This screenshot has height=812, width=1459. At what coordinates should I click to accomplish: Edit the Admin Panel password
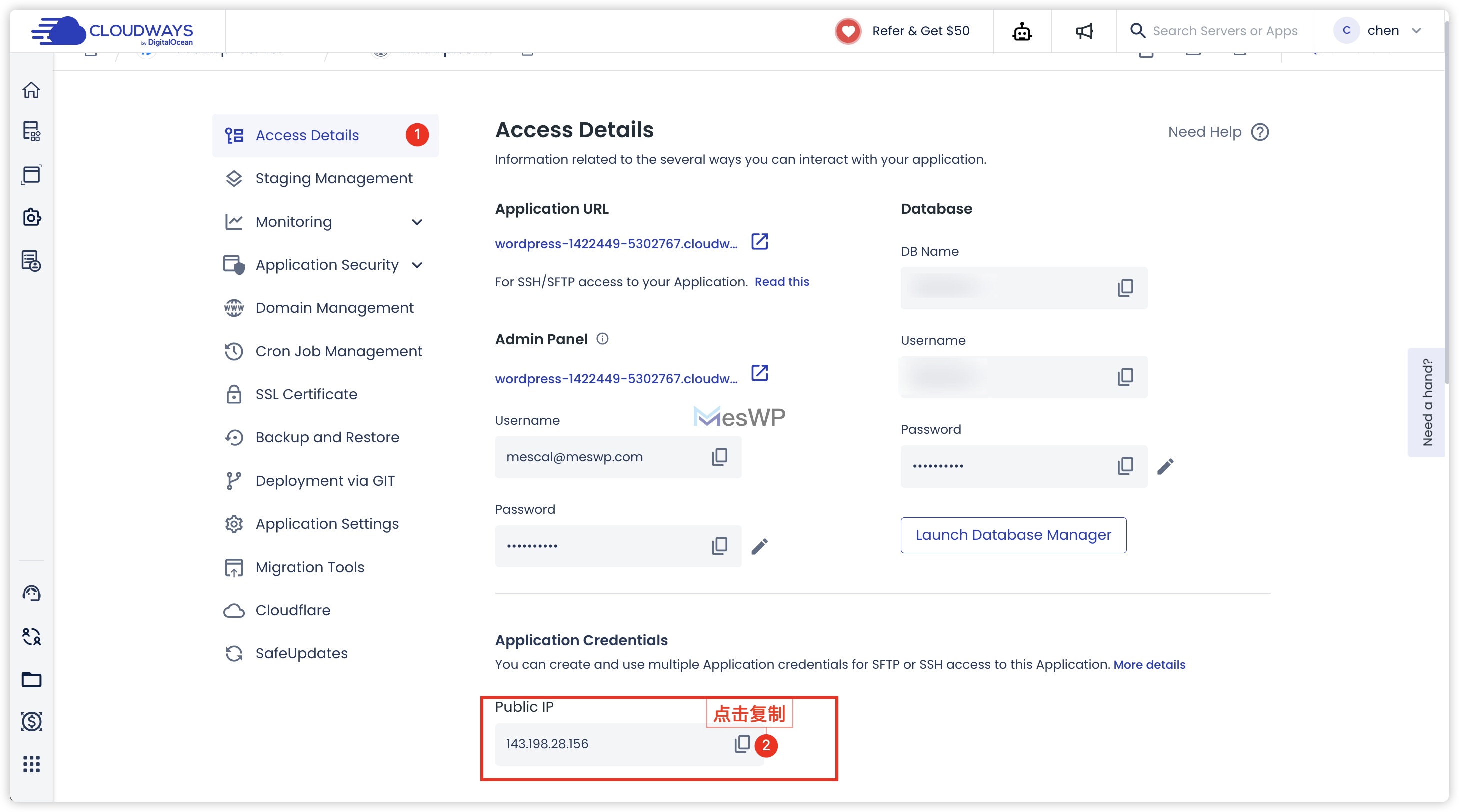click(759, 546)
